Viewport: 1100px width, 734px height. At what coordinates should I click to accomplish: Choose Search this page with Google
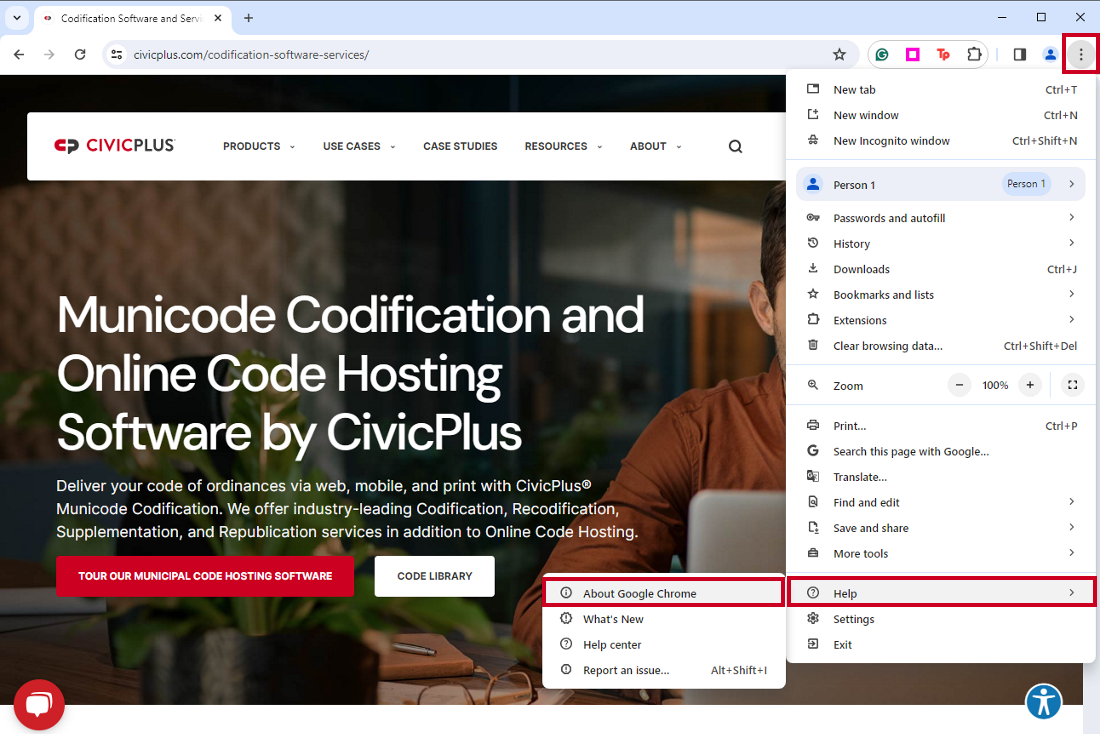pos(941,451)
